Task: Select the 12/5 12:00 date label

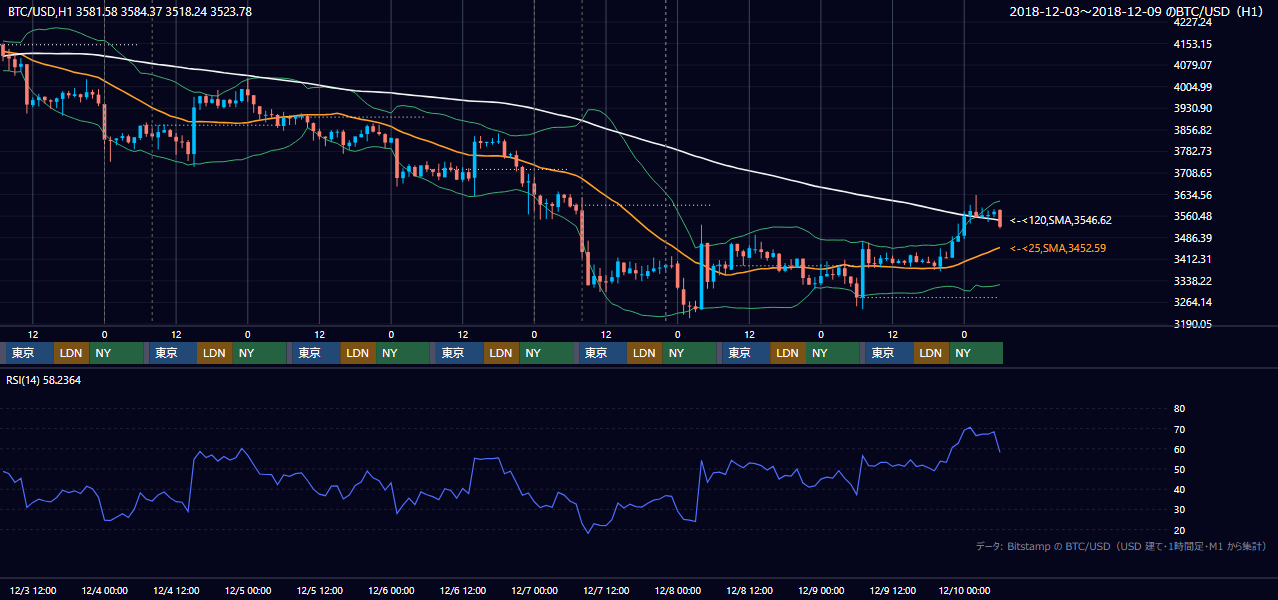Action: [x=321, y=590]
